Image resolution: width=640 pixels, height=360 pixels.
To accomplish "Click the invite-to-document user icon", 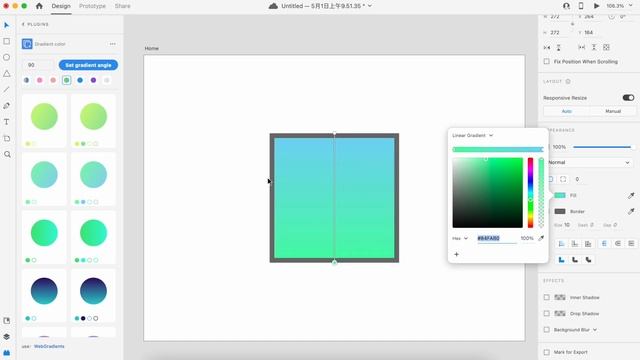I will pos(566,6).
